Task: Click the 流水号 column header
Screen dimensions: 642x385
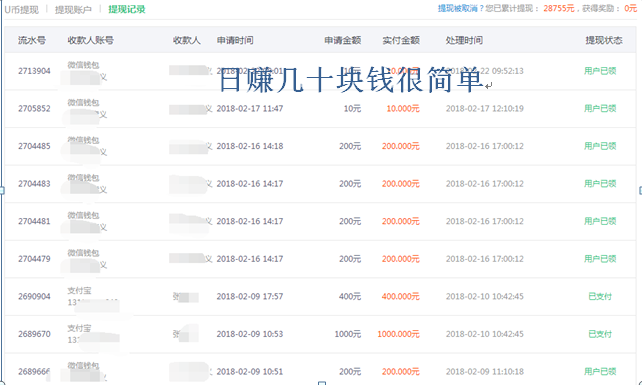Action: coord(32,40)
